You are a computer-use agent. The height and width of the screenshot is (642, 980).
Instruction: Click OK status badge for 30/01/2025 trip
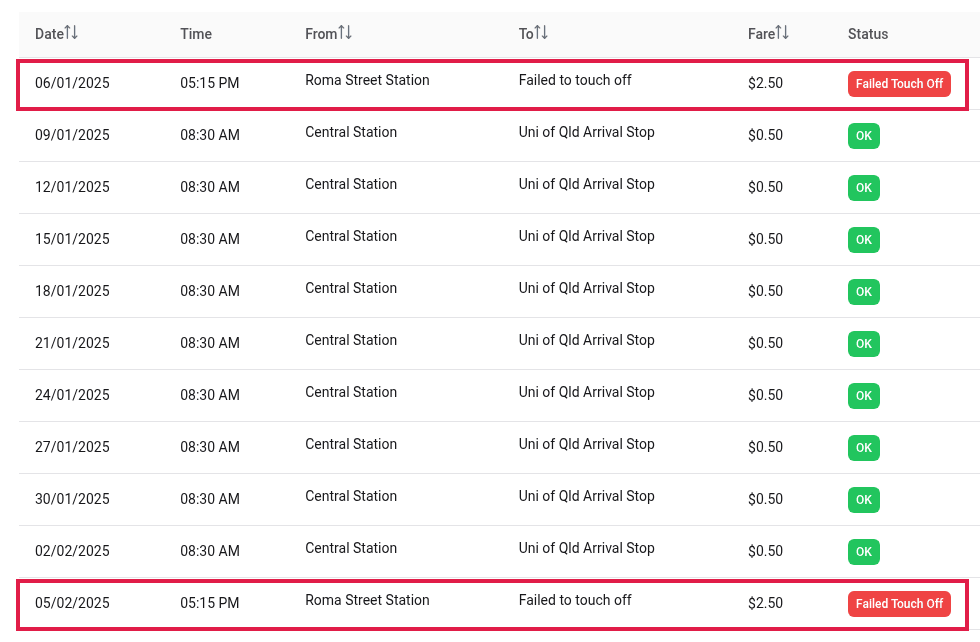pos(864,499)
